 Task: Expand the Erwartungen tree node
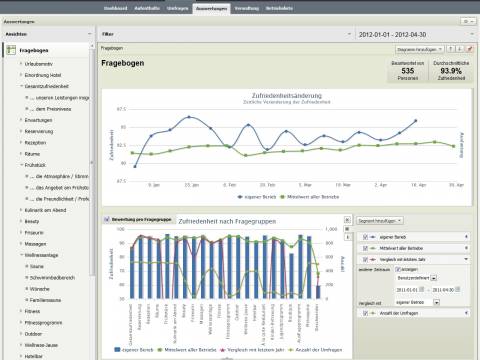(x=21, y=120)
